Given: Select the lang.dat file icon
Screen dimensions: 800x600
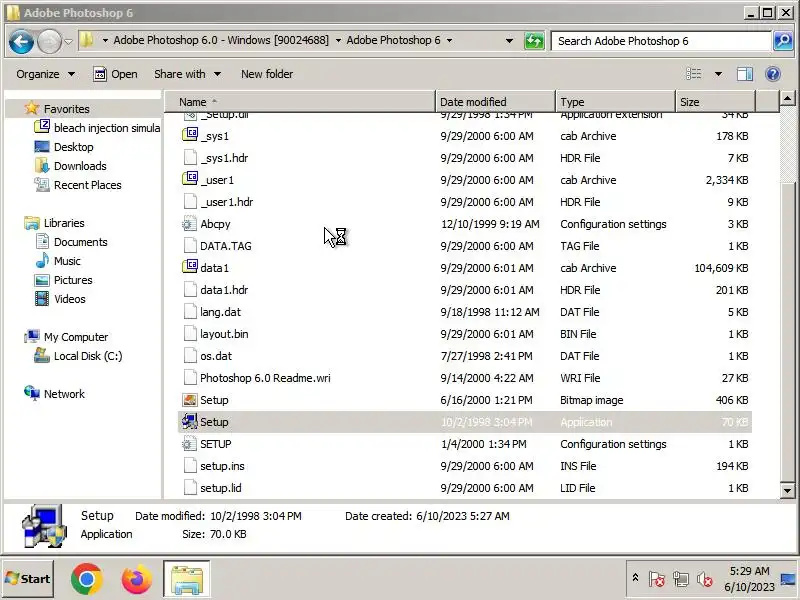Looking at the screenshot, I should click(190, 311).
